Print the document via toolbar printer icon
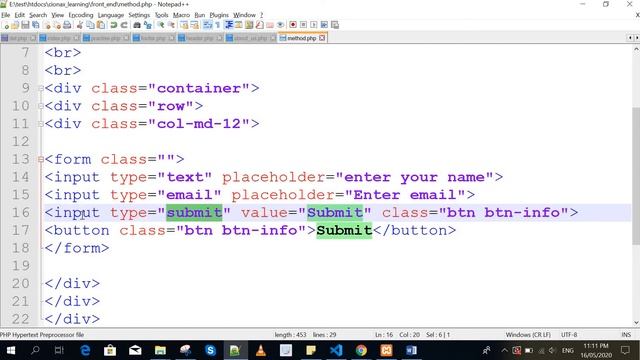The width and height of the screenshot is (640, 360). pyautogui.click(x=67, y=25)
